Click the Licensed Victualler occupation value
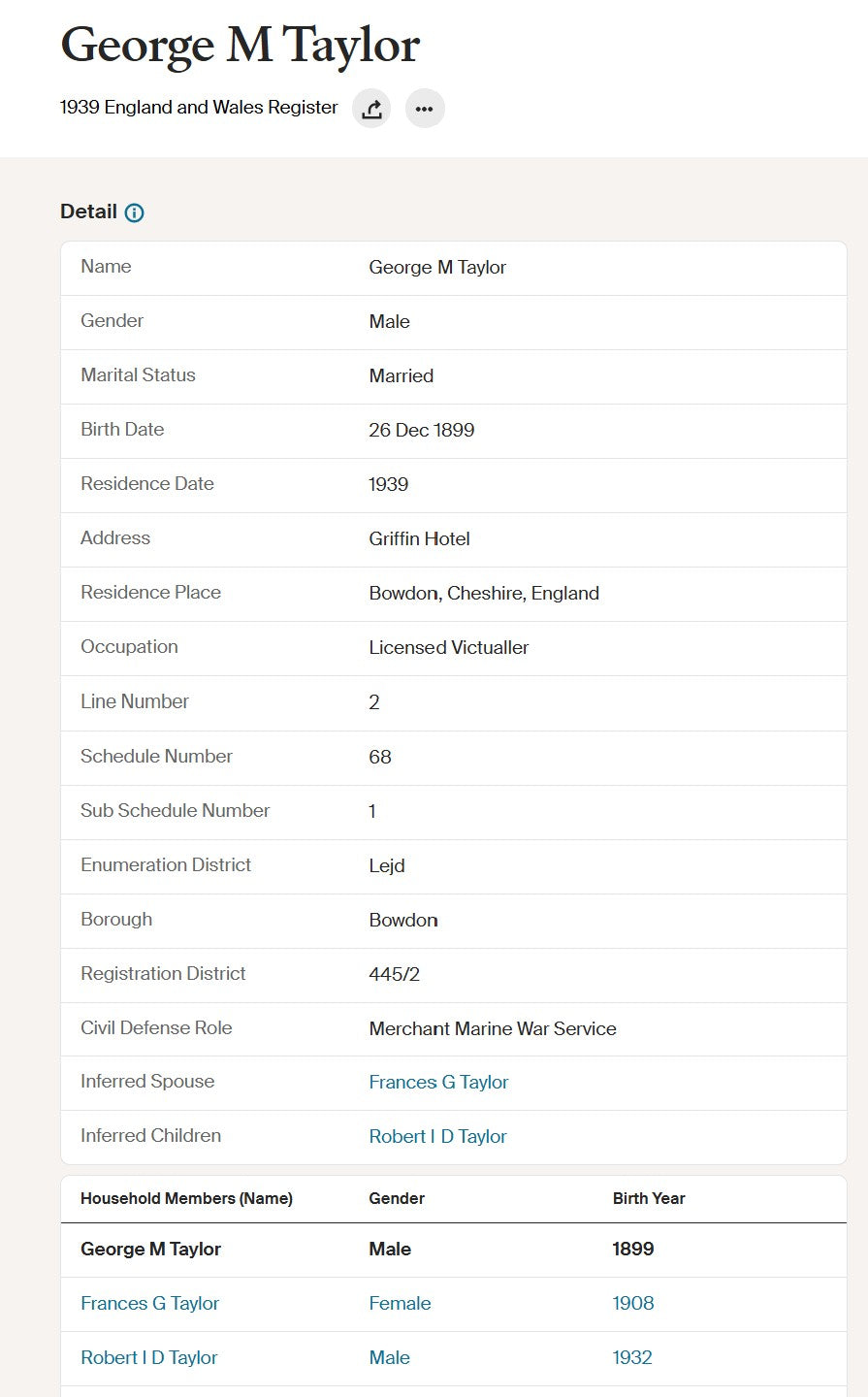Image resolution: width=868 pixels, height=1397 pixels. tap(449, 647)
